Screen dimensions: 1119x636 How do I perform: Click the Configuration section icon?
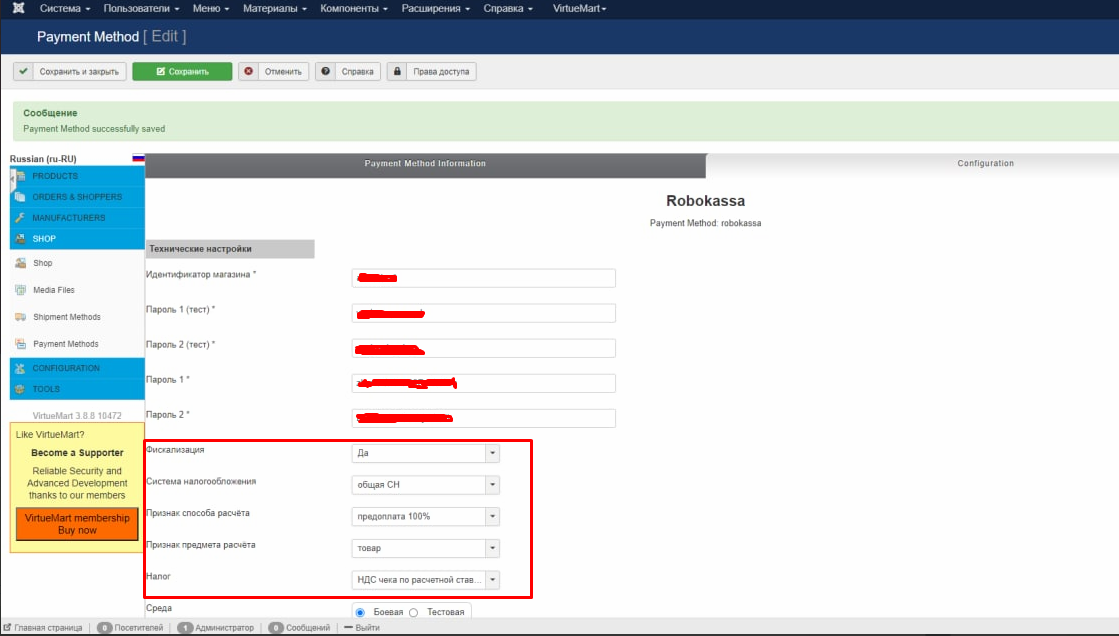point(20,368)
